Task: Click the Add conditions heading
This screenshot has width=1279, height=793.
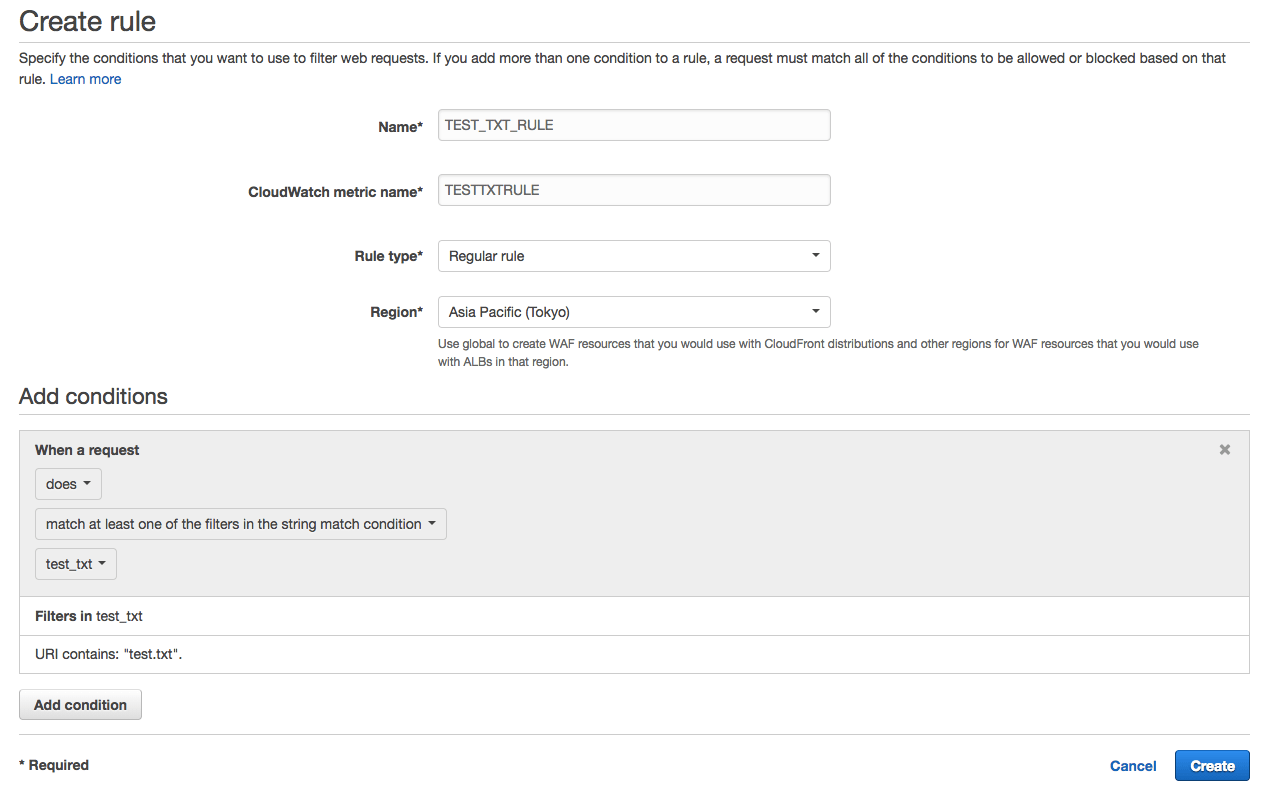Action: click(x=93, y=396)
